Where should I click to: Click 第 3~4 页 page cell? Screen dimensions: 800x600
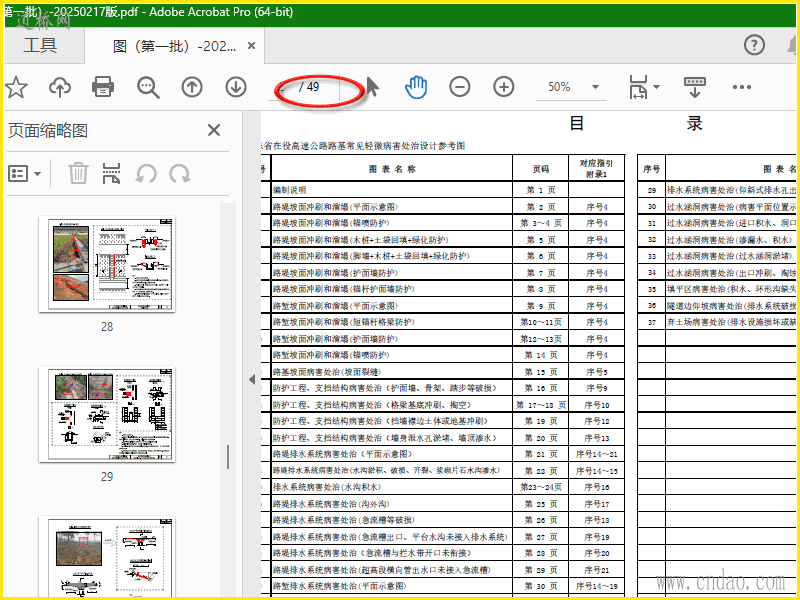[x=541, y=223]
